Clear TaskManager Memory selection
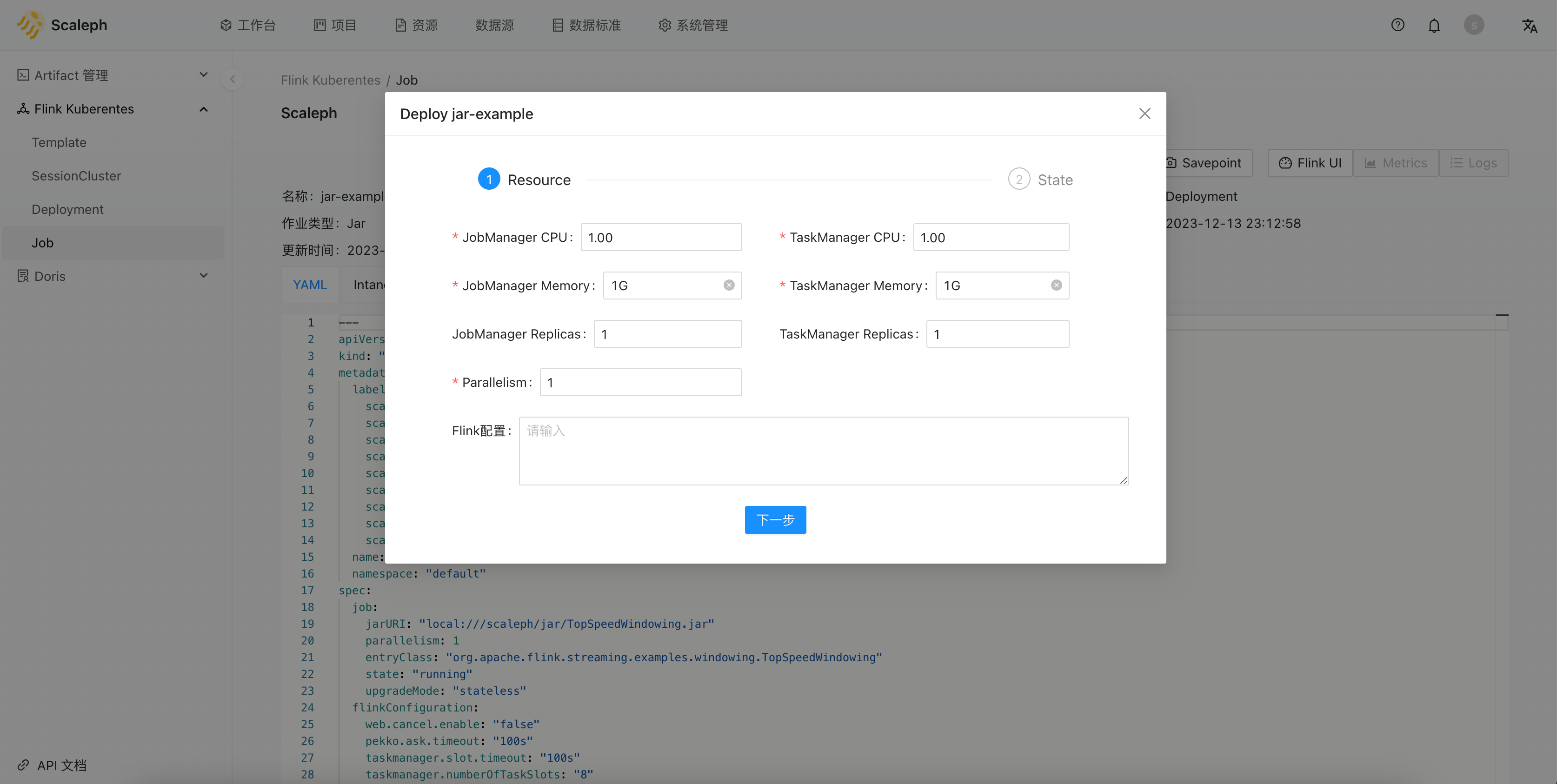The height and width of the screenshot is (784, 1557). [x=1056, y=285]
